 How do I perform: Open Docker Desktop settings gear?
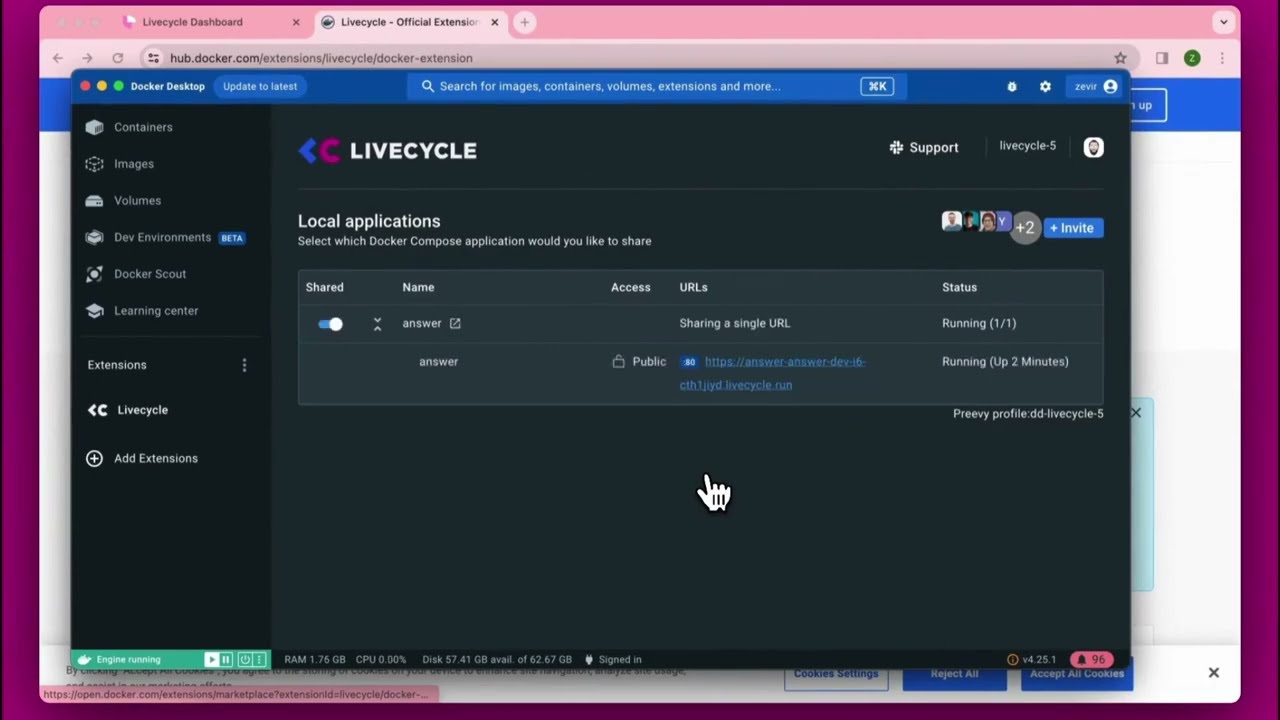[x=1045, y=86]
